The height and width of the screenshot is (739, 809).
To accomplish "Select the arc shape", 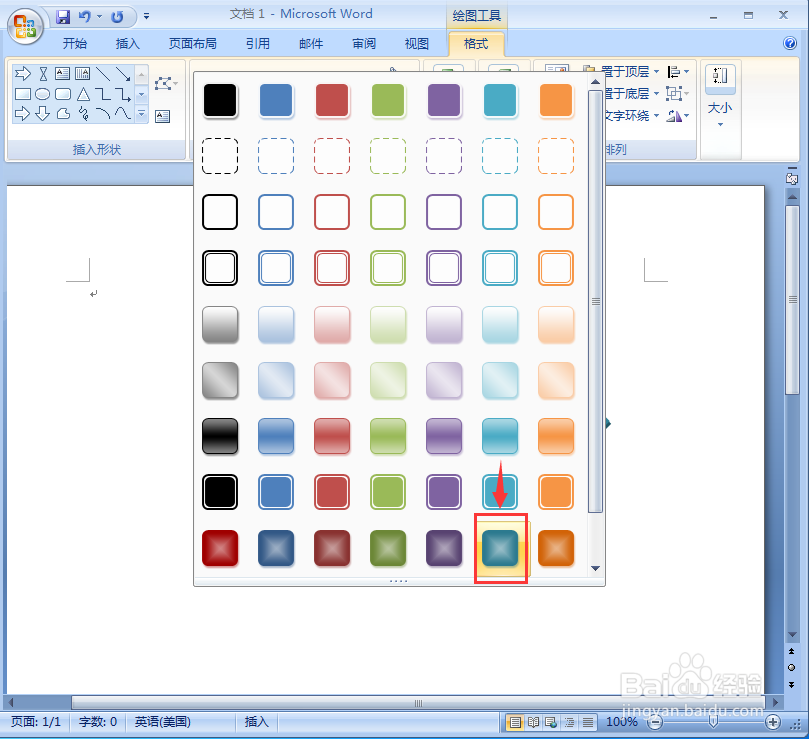I will [103, 113].
